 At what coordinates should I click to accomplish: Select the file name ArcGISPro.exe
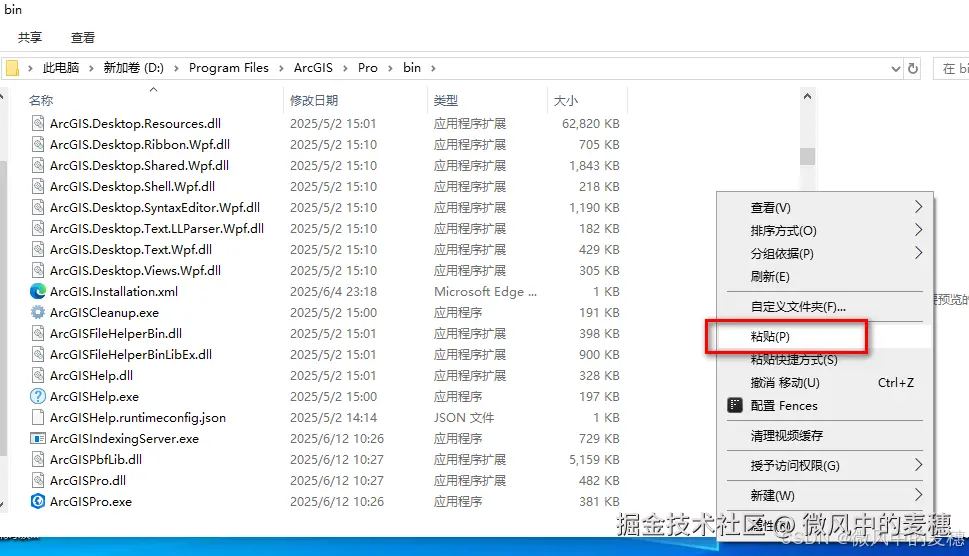91,502
